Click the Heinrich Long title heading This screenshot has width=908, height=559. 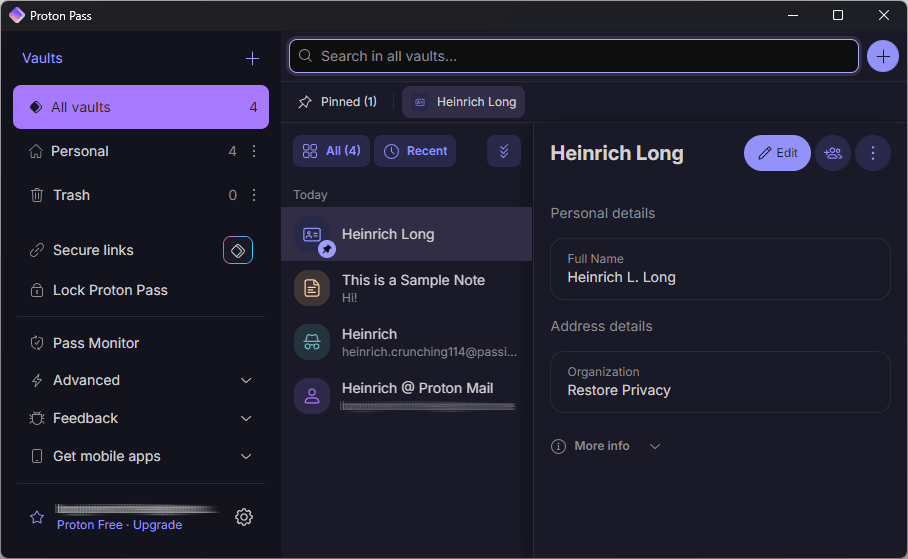click(x=617, y=153)
